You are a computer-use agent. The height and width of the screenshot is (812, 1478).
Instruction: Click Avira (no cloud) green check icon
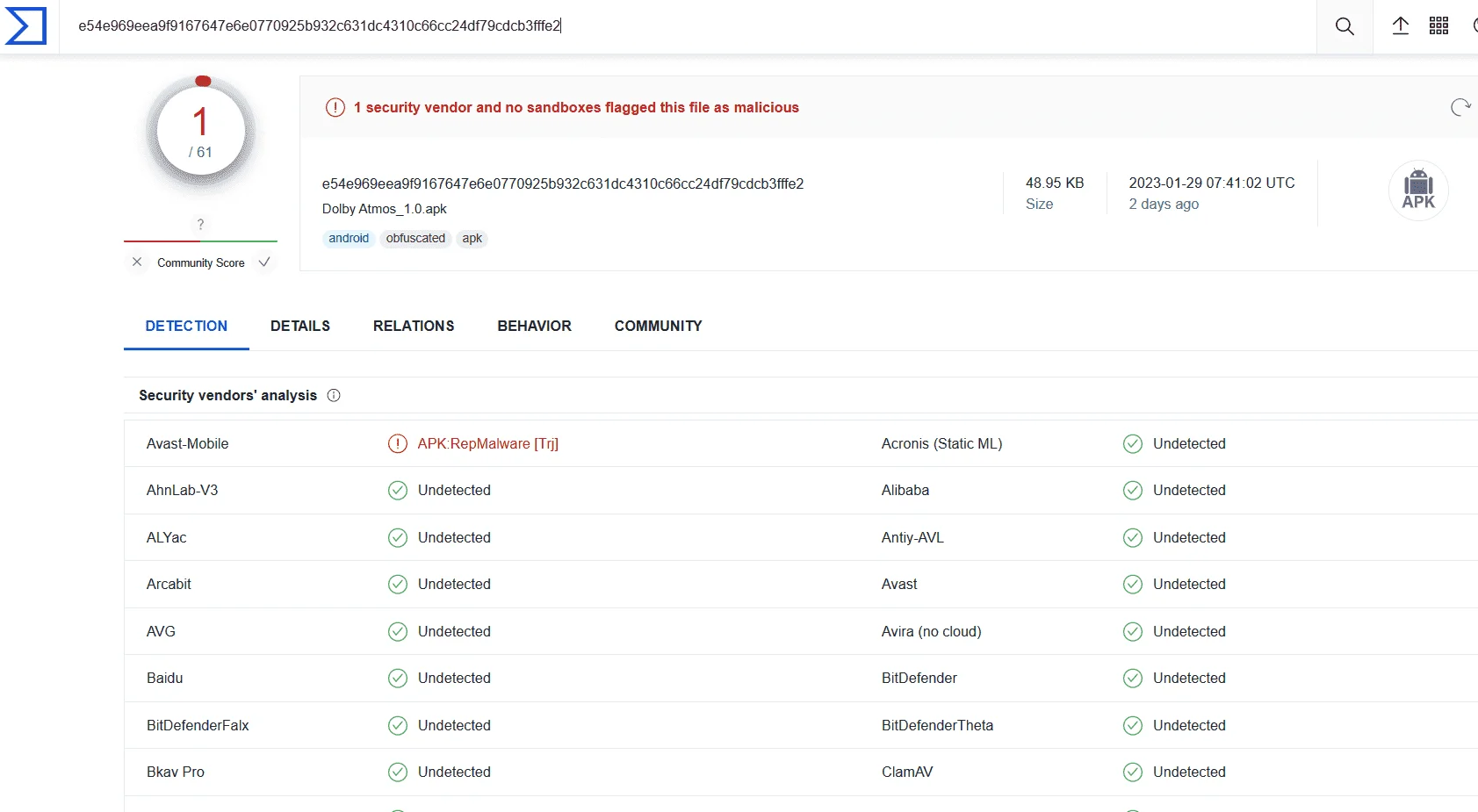point(1133,631)
